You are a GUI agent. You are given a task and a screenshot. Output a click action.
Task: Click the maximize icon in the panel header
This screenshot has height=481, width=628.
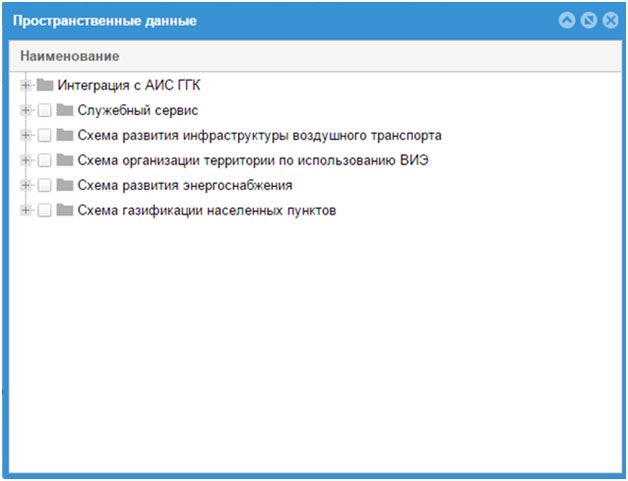pos(588,20)
